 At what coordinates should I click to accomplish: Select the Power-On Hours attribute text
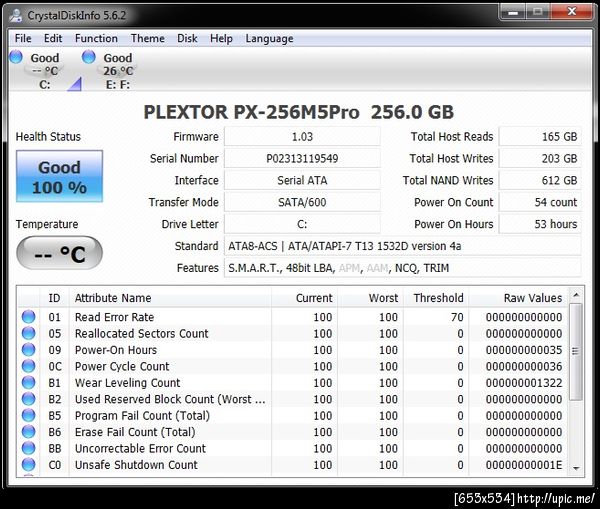point(116,350)
